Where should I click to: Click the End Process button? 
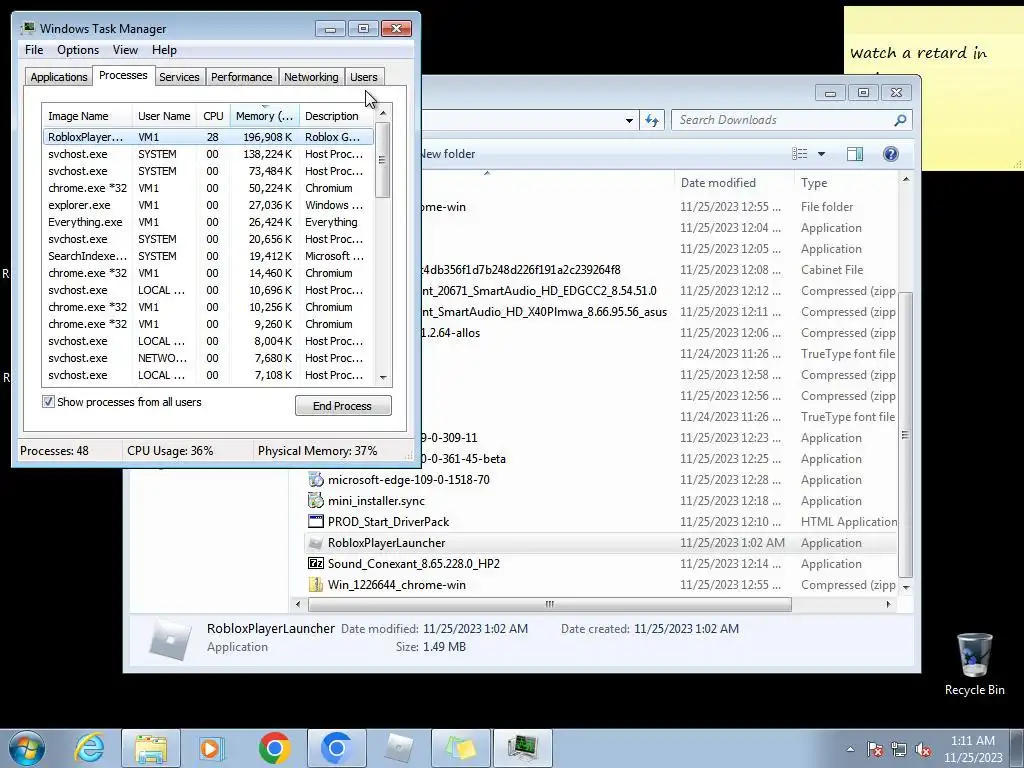click(x=343, y=406)
